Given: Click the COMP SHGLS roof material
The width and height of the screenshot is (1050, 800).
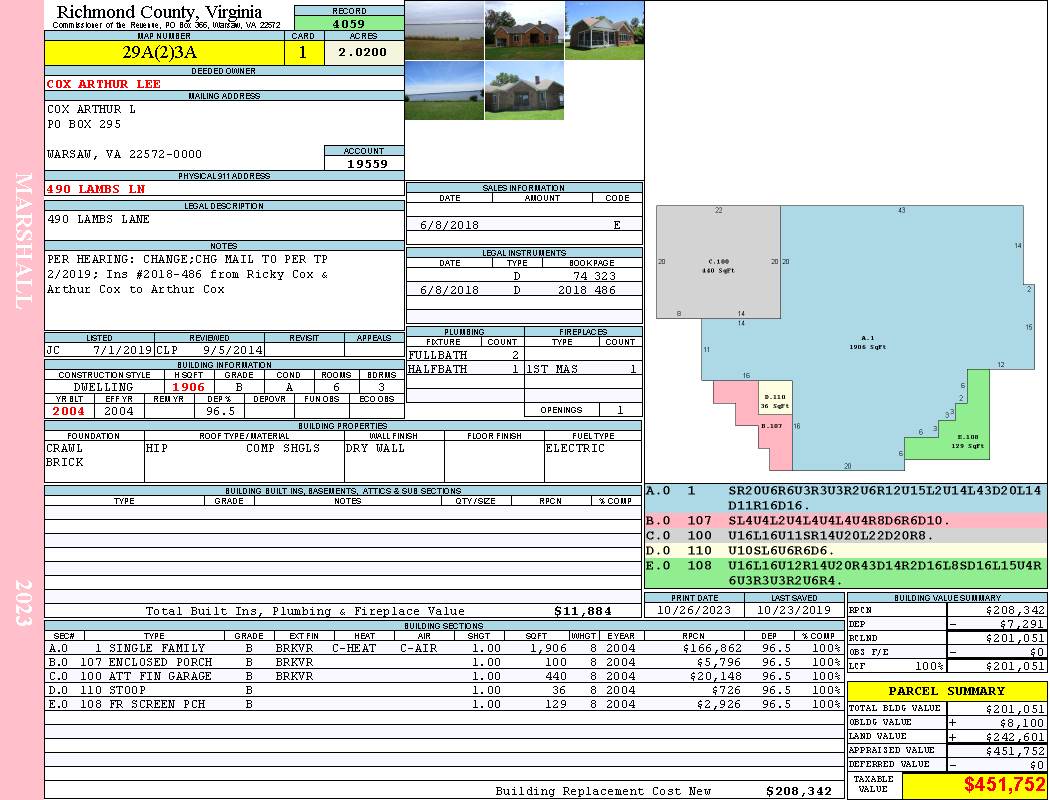Looking at the screenshot, I should click(x=283, y=449).
